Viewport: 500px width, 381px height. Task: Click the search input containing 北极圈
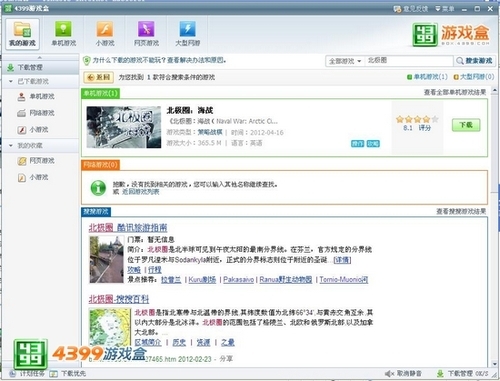point(409,61)
